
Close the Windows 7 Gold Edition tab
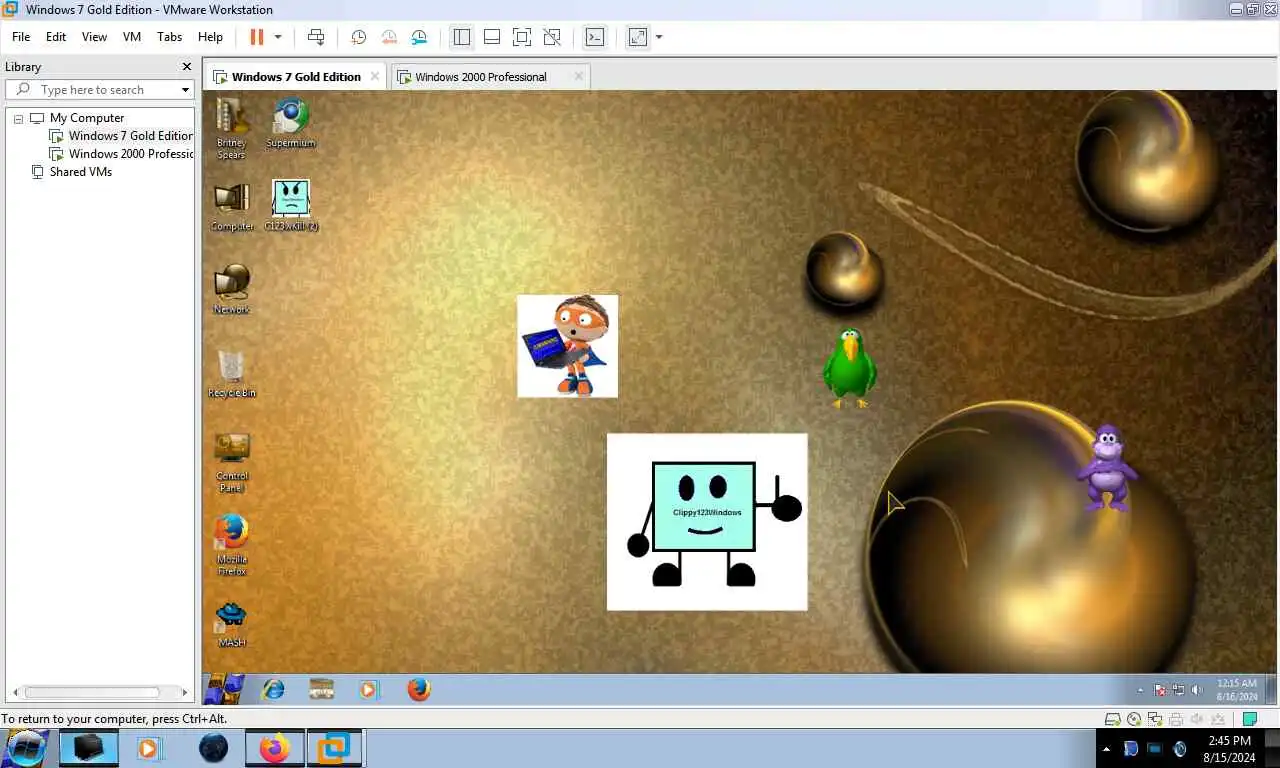tap(375, 76)
